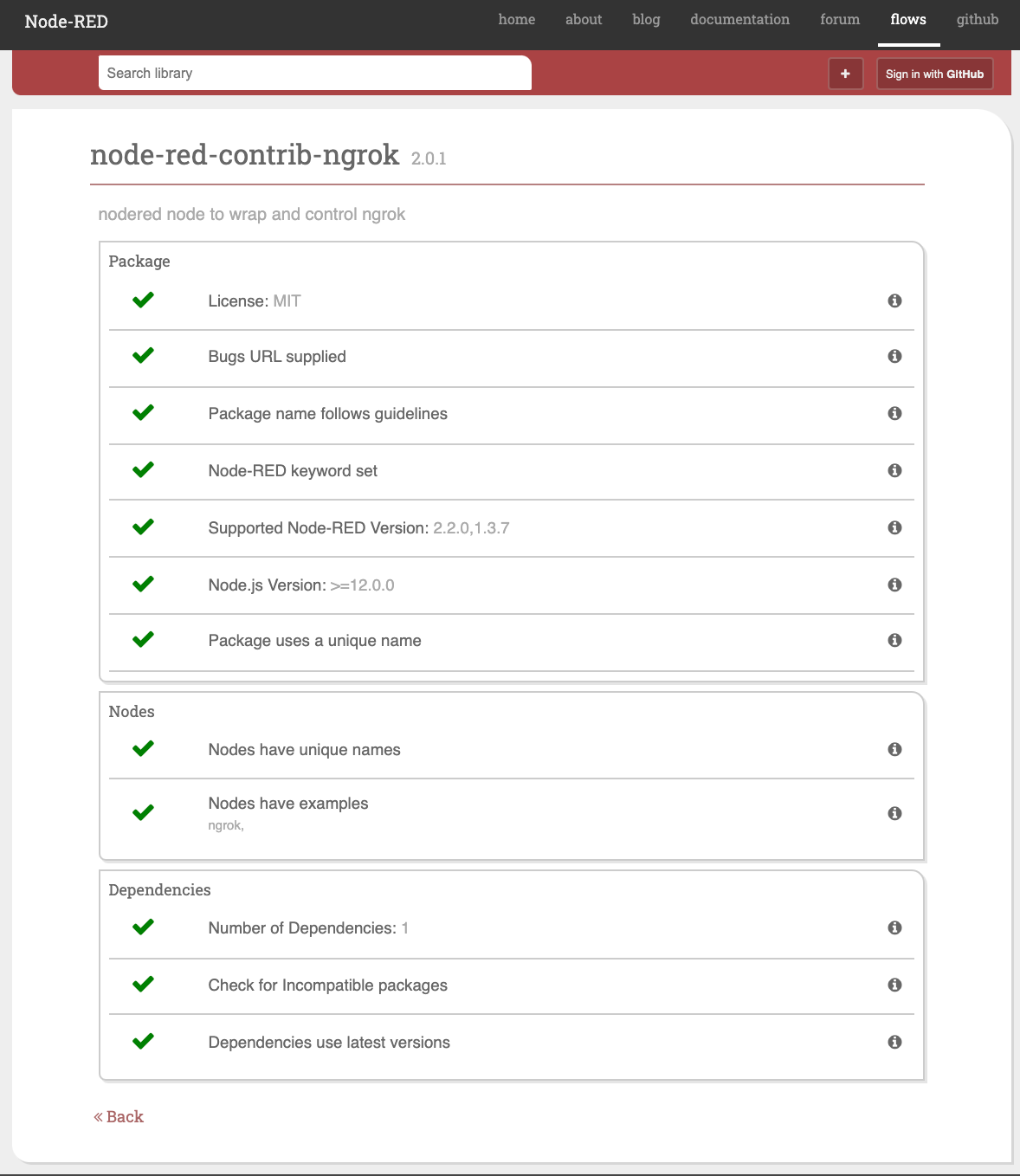Click the checkmark beside Nodes have examples
1020x1176 pixels.
[x=143, y=812]
